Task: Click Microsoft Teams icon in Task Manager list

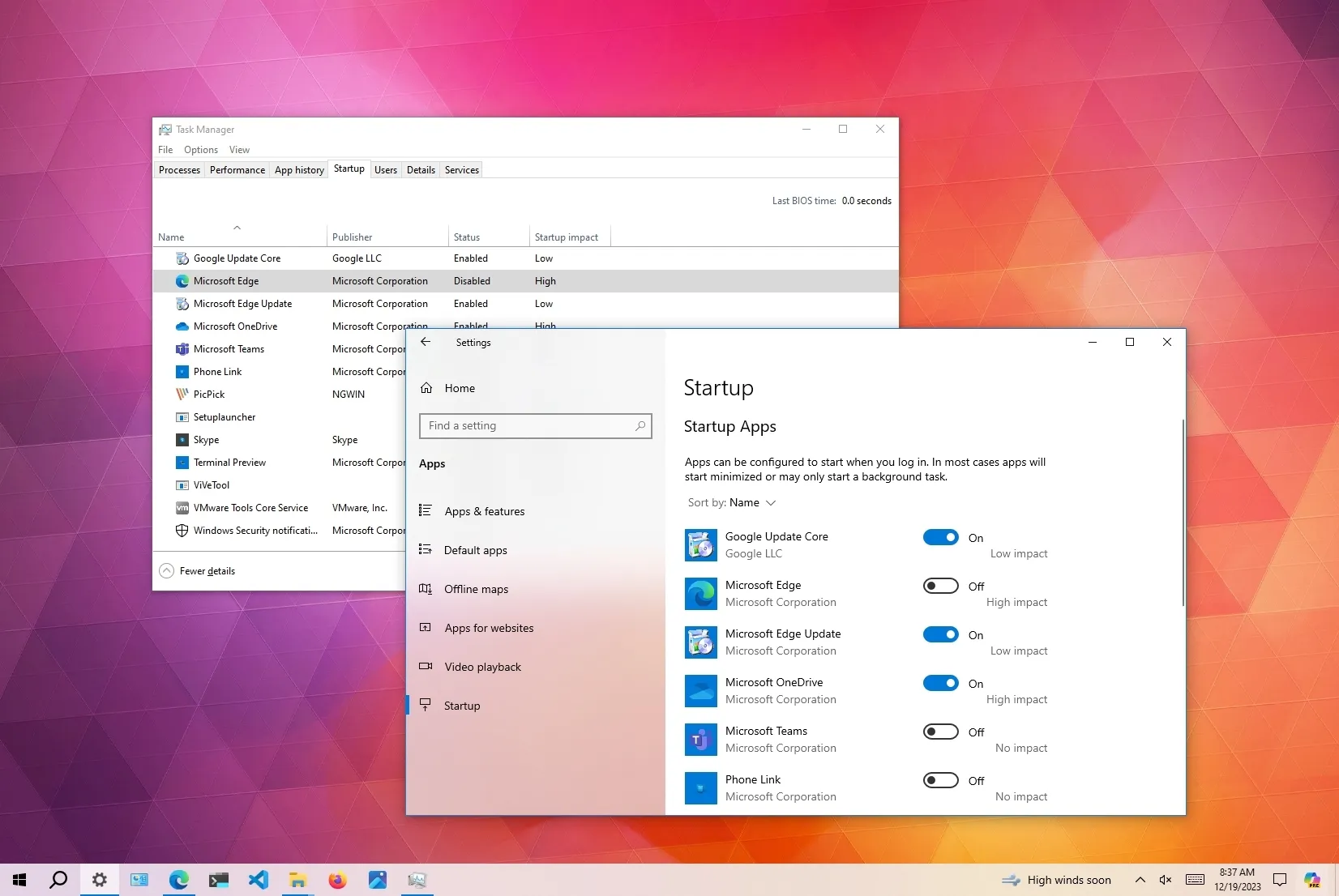Action: tap(182, 349)
